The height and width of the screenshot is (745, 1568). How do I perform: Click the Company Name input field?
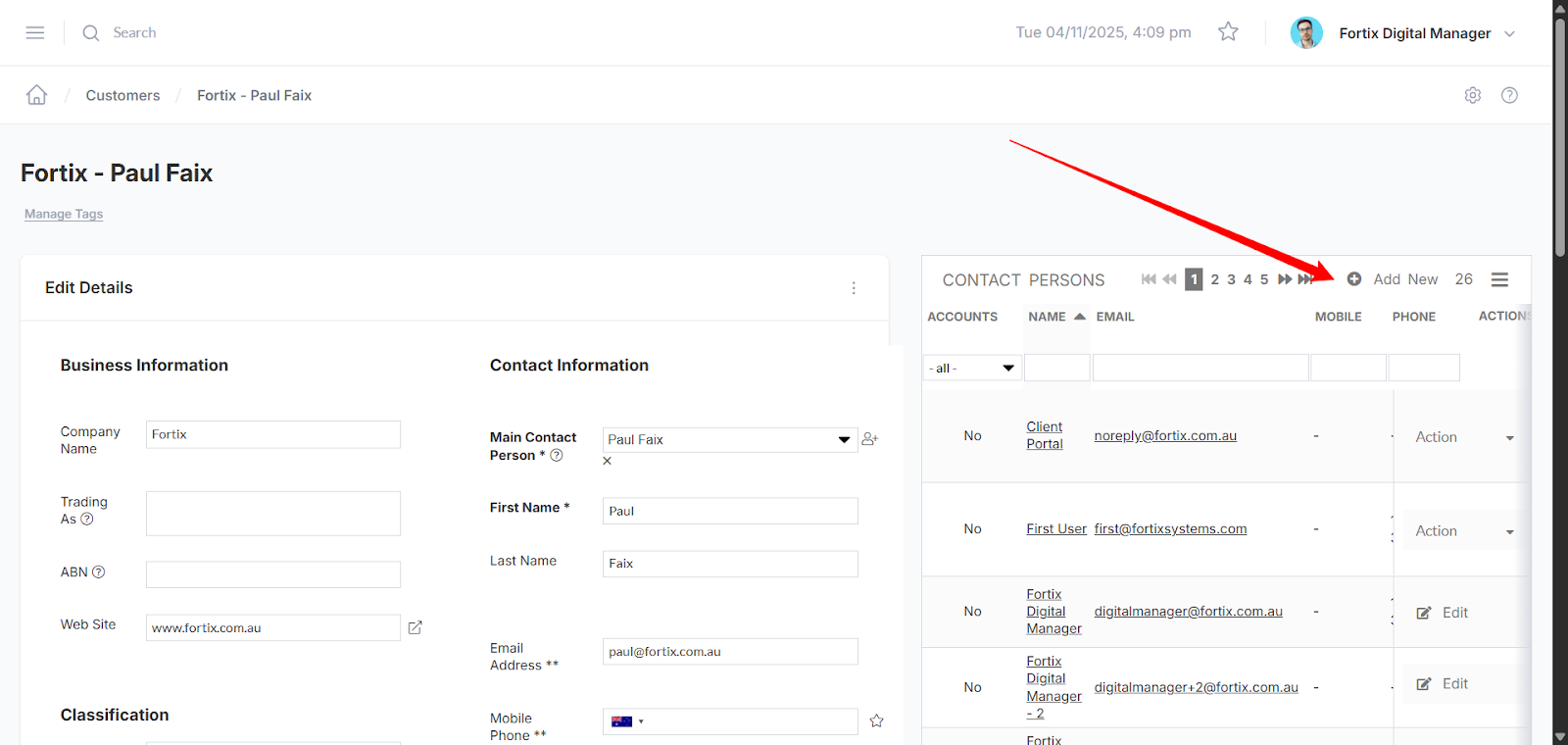click(x=273, y=434)
